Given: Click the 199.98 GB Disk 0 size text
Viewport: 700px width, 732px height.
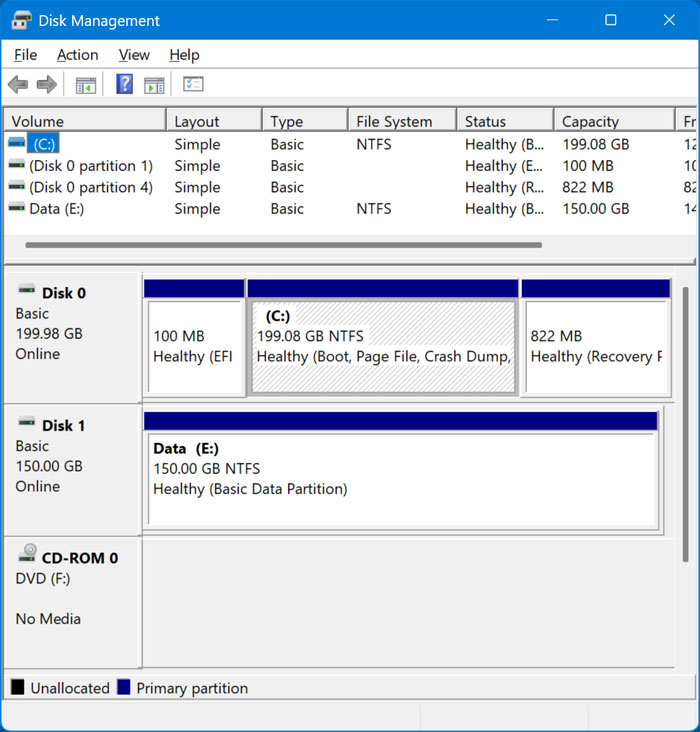Looking at the screenshot, I should tap(49, 334).
